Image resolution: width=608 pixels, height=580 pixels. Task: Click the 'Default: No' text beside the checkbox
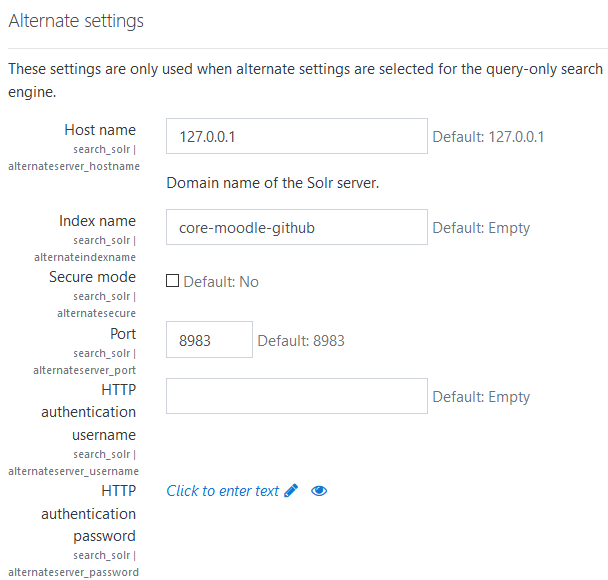coord(221,282)
